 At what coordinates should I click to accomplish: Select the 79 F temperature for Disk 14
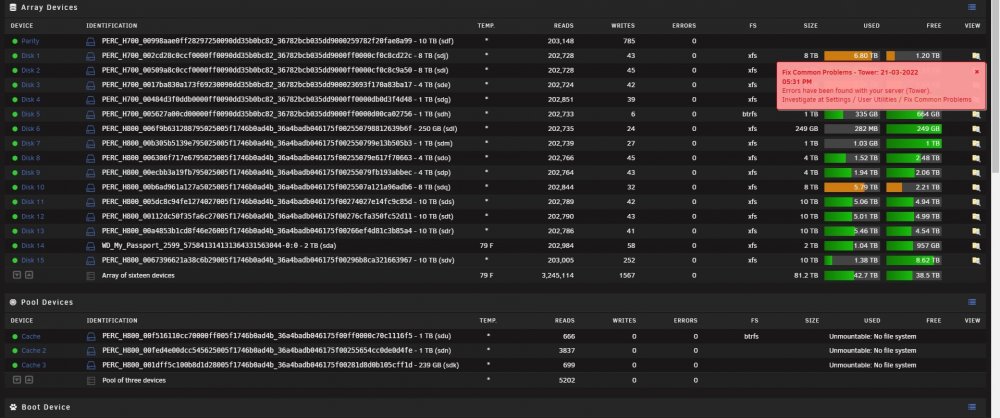pyautogui.click(x=486, y=246)
